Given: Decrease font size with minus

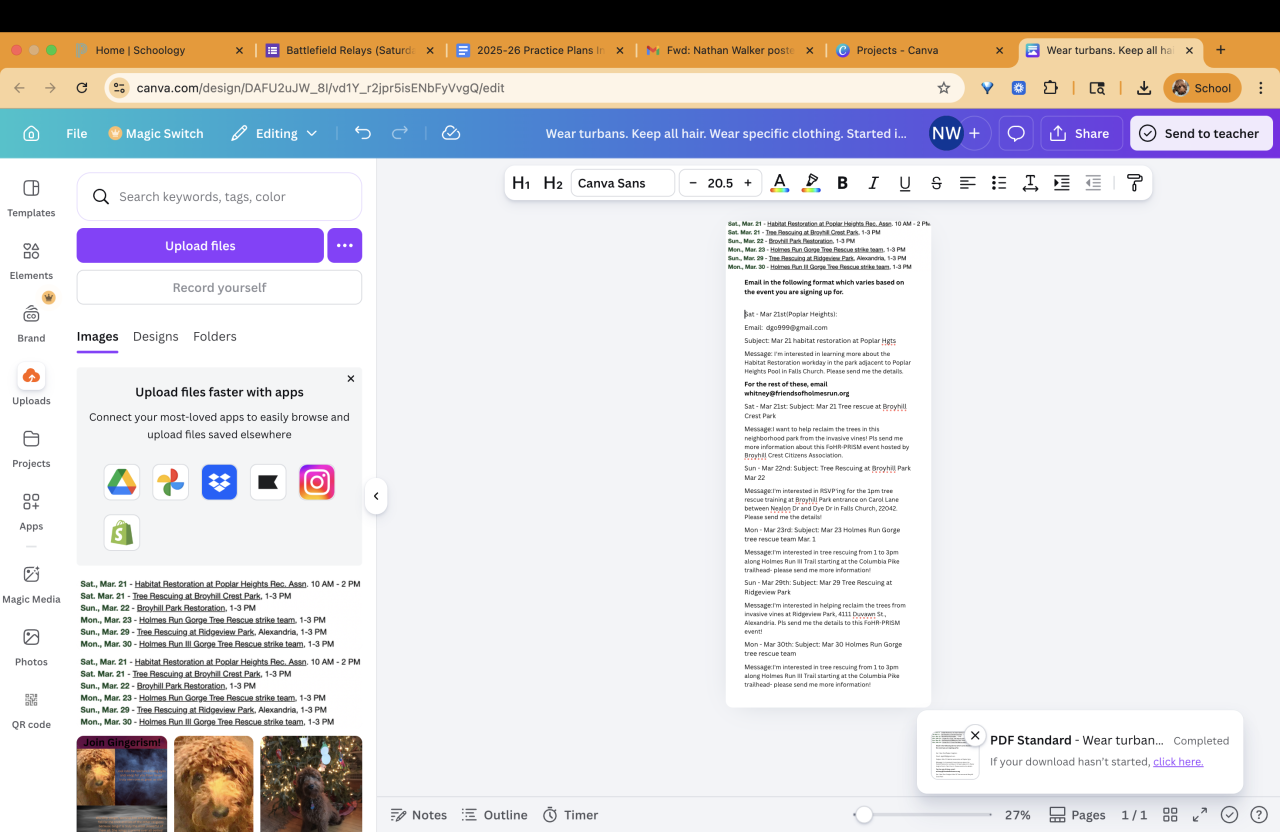Looking at the screenshot, I should [693, 183].
